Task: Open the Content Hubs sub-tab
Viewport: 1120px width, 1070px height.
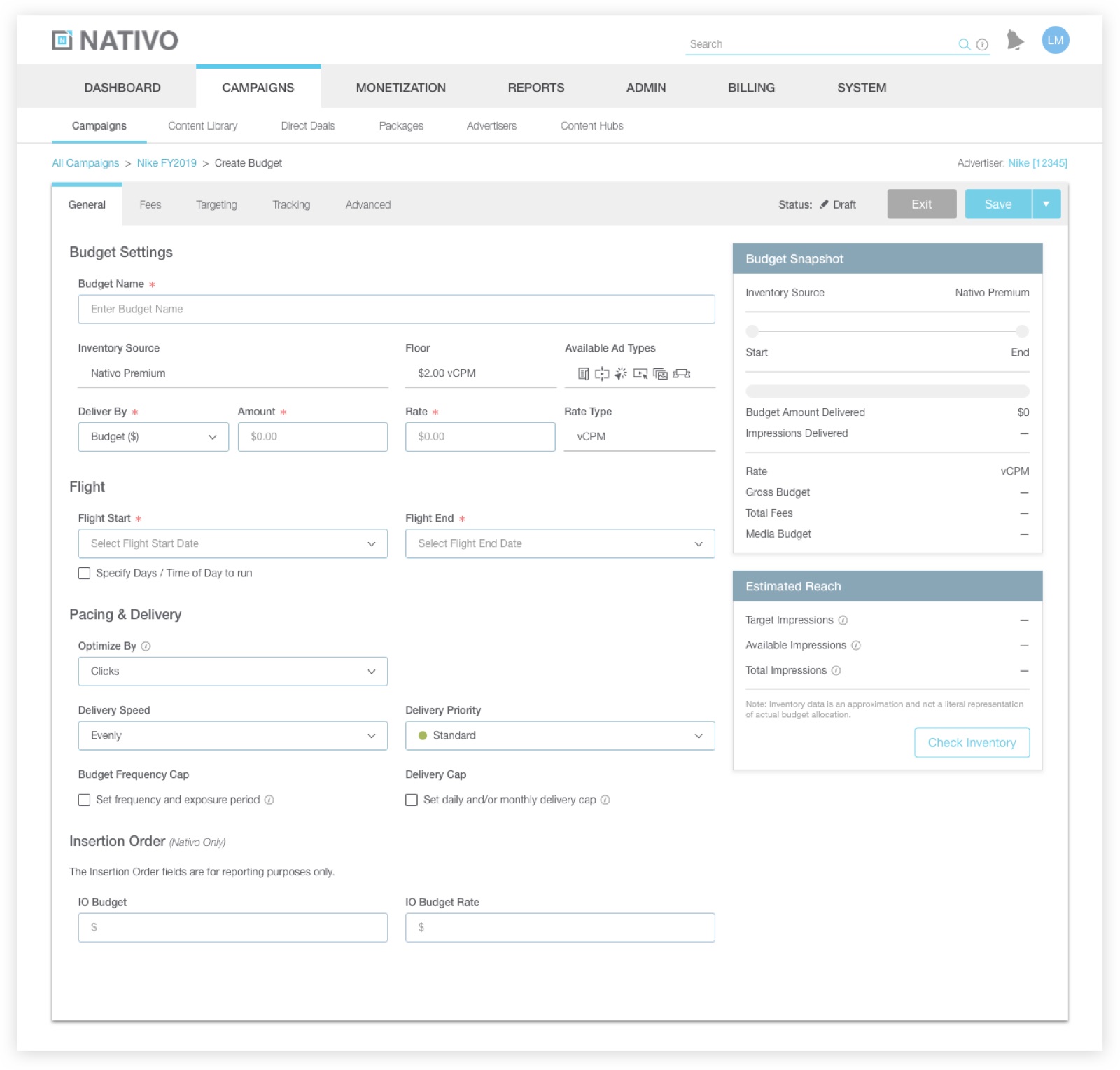Action: pos(591,126)
